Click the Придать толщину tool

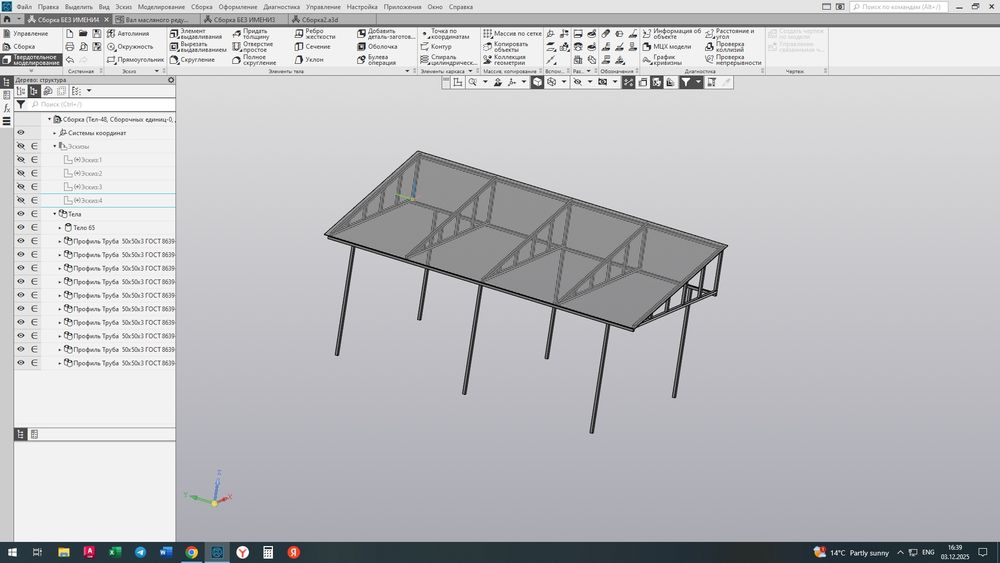point(250,33)
